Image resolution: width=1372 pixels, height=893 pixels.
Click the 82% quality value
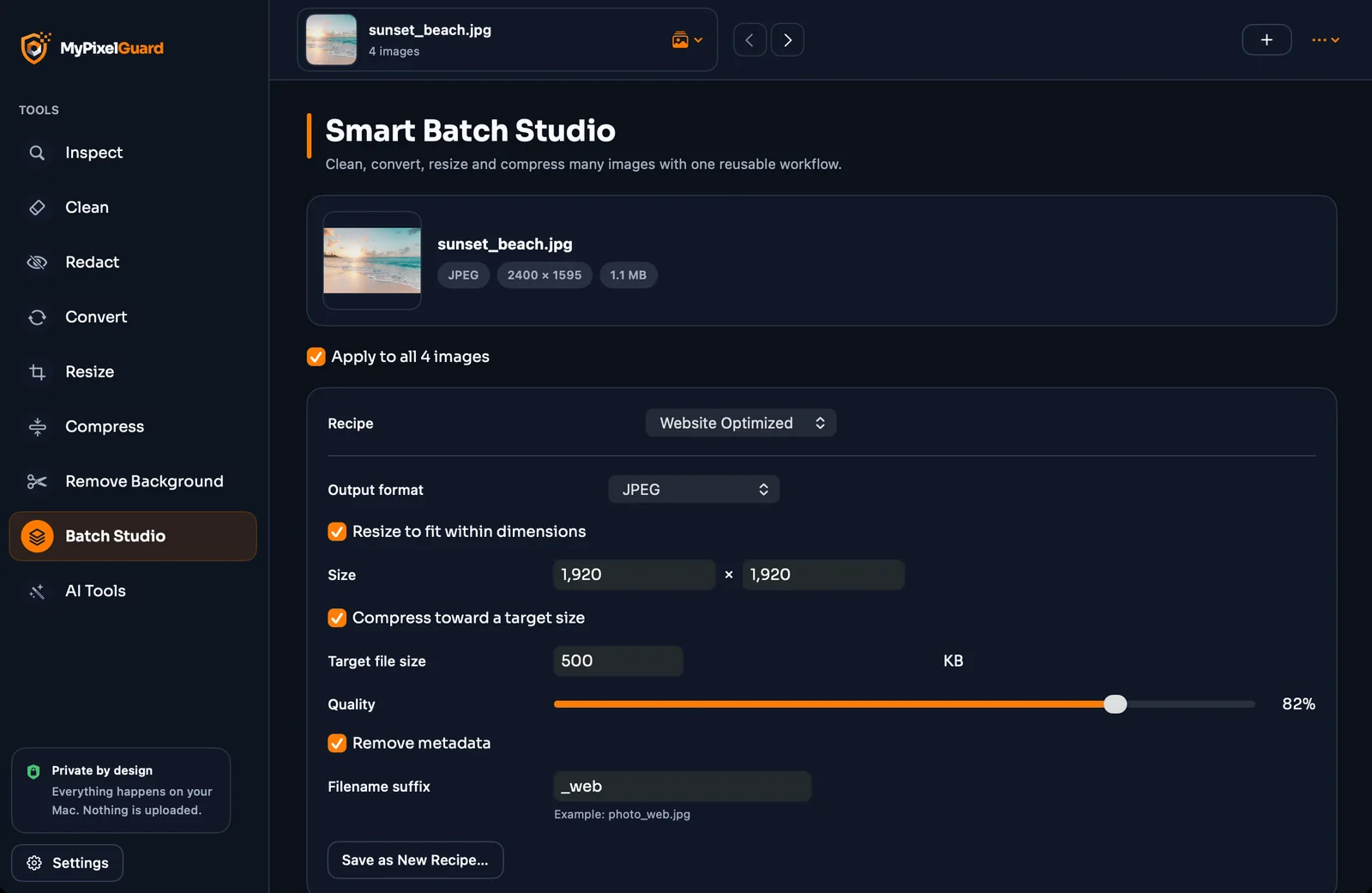(x=1298, y=704)
